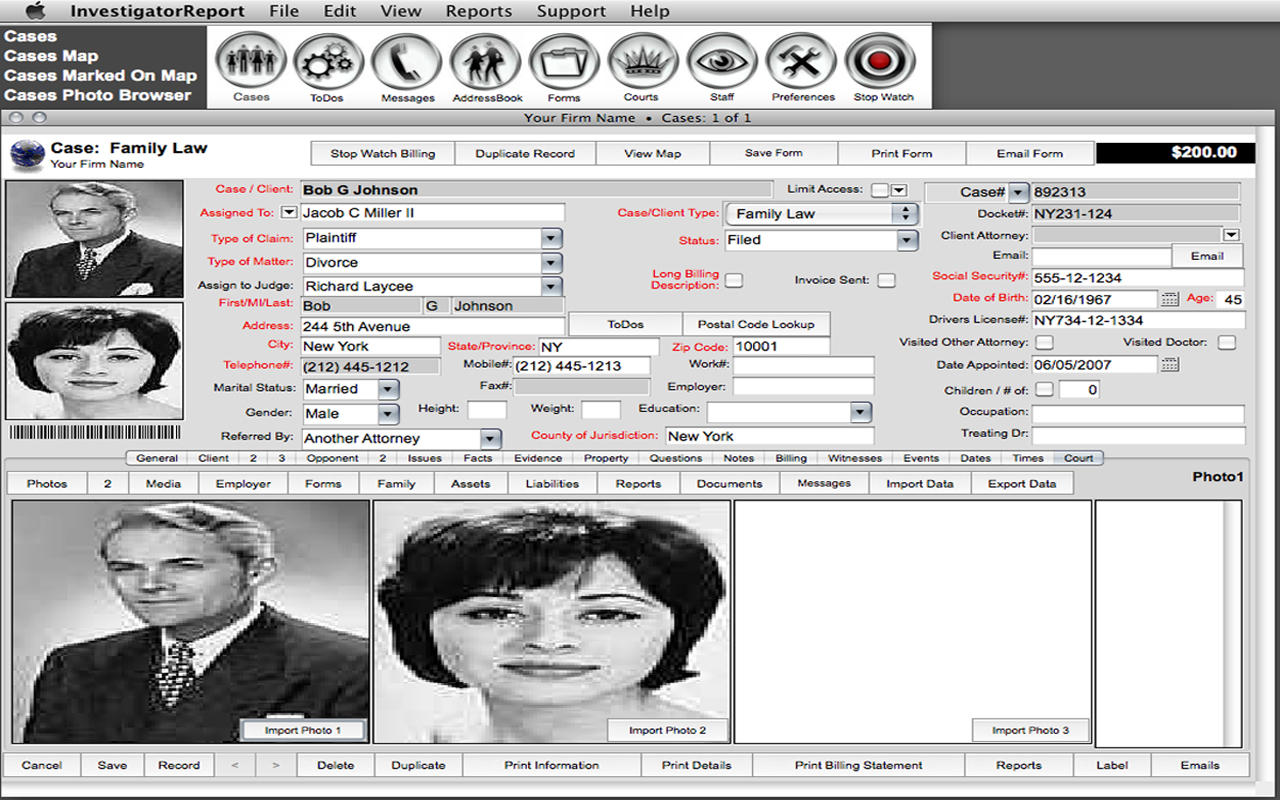Viewport: 1280px width, 800px height.
Task: Open the Type of Claim dropdown
Action: coord(551,238)
